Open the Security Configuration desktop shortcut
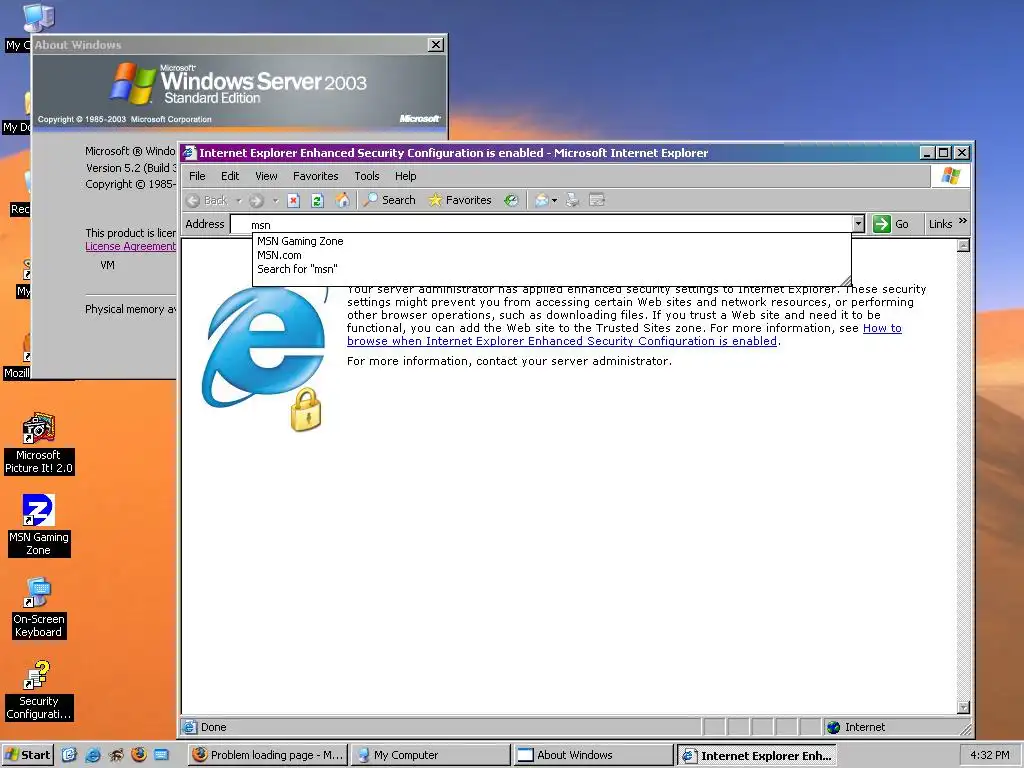Image resolution: width=1024 pixels, height=768 pixels. click(39, 690)
